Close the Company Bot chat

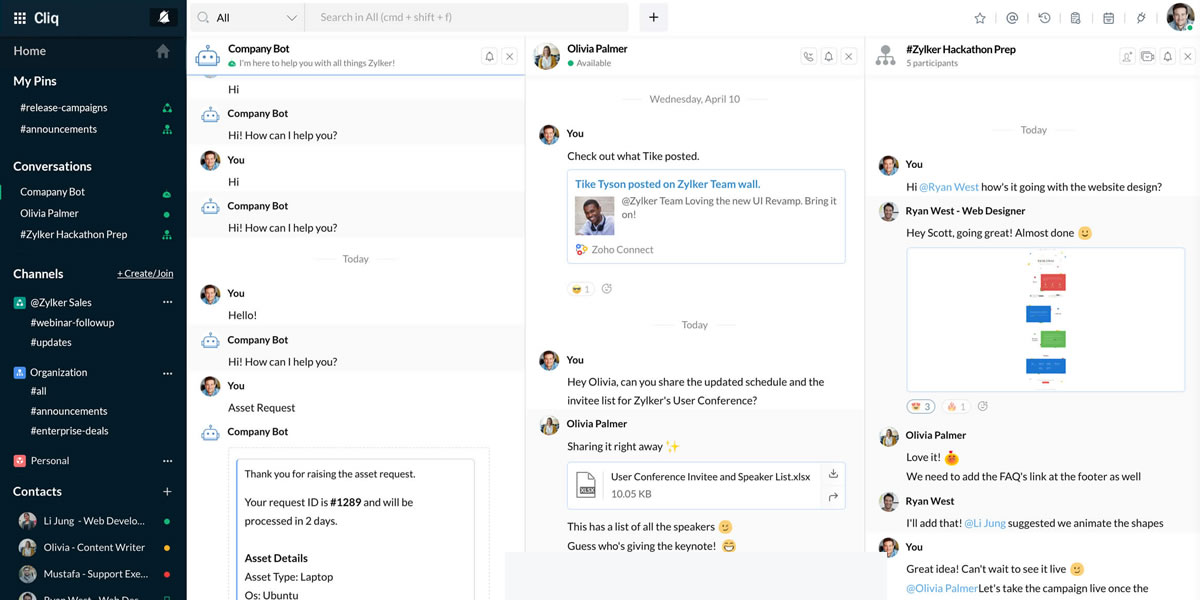pyautogui.click(x=509, y=57)
